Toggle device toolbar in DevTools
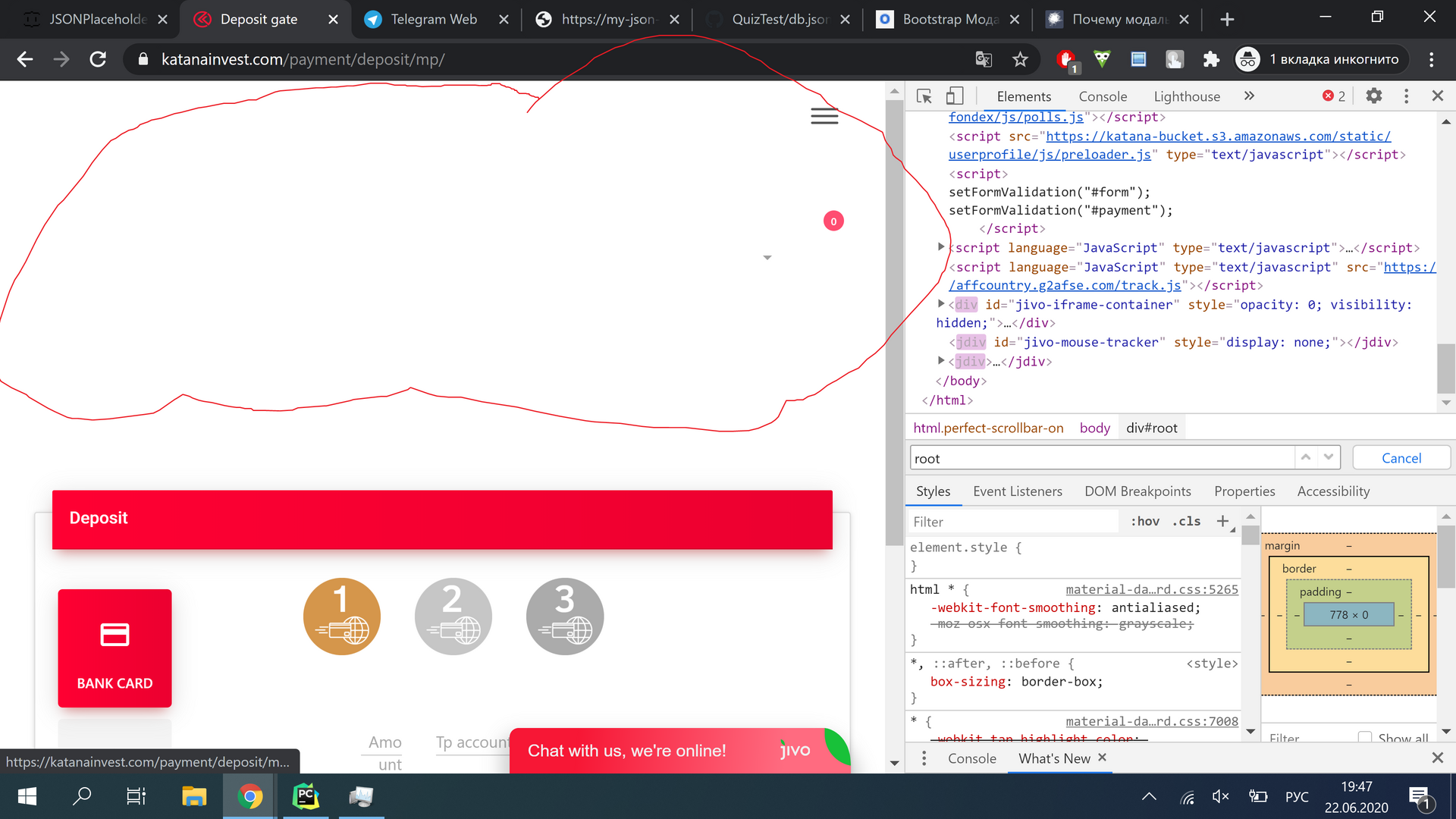This screenshot has height=819, width=1456. (955, 96)
